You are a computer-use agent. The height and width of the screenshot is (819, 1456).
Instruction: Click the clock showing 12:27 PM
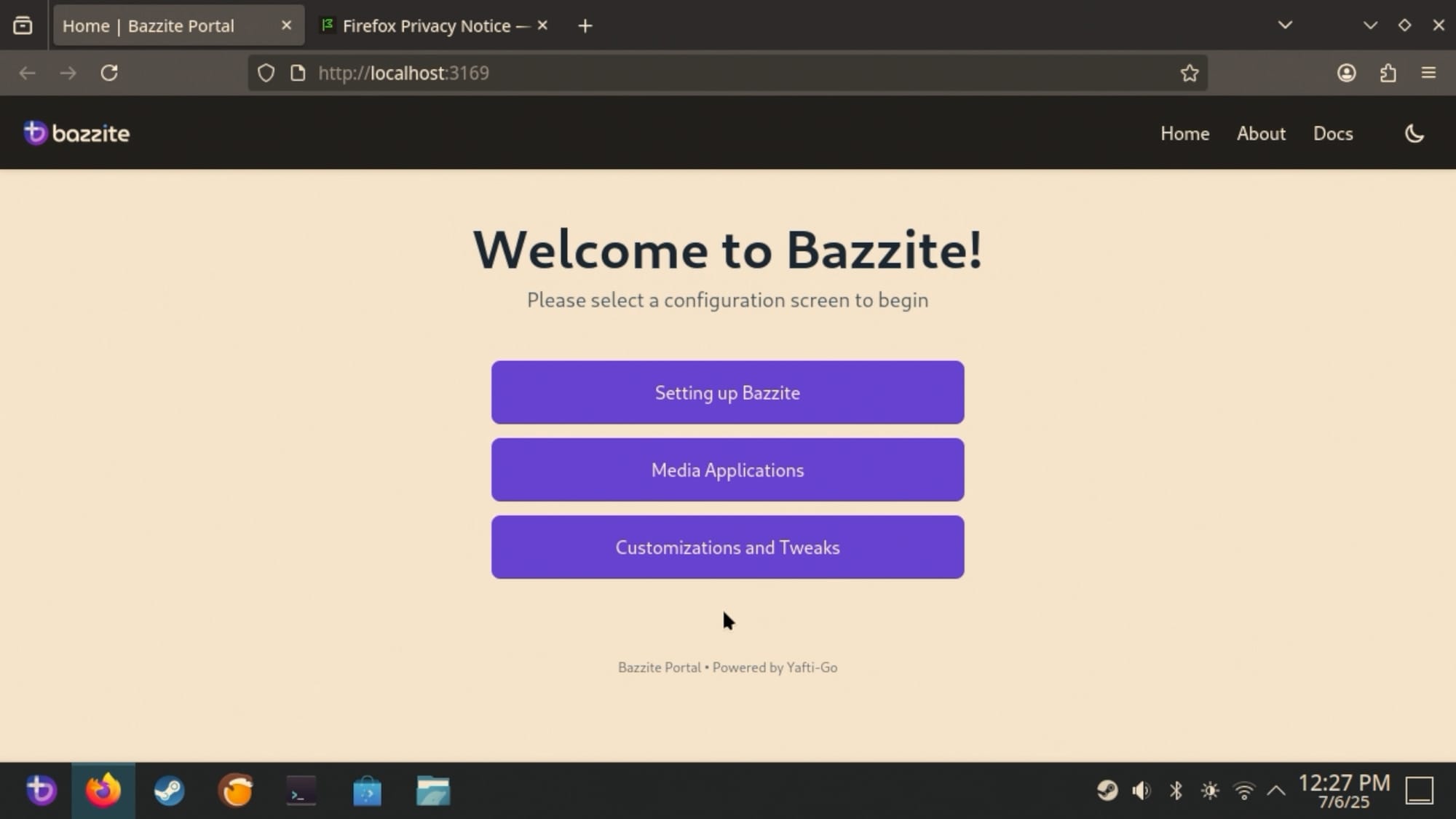[1344, 791]
